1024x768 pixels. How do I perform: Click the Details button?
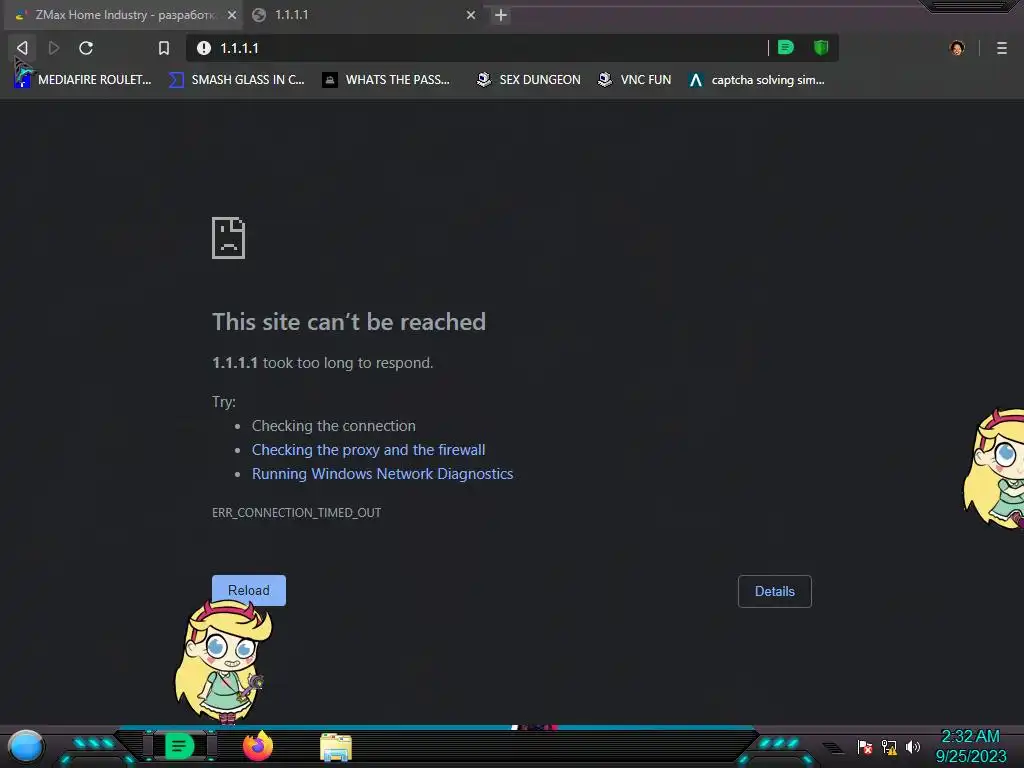pos(775,591)
